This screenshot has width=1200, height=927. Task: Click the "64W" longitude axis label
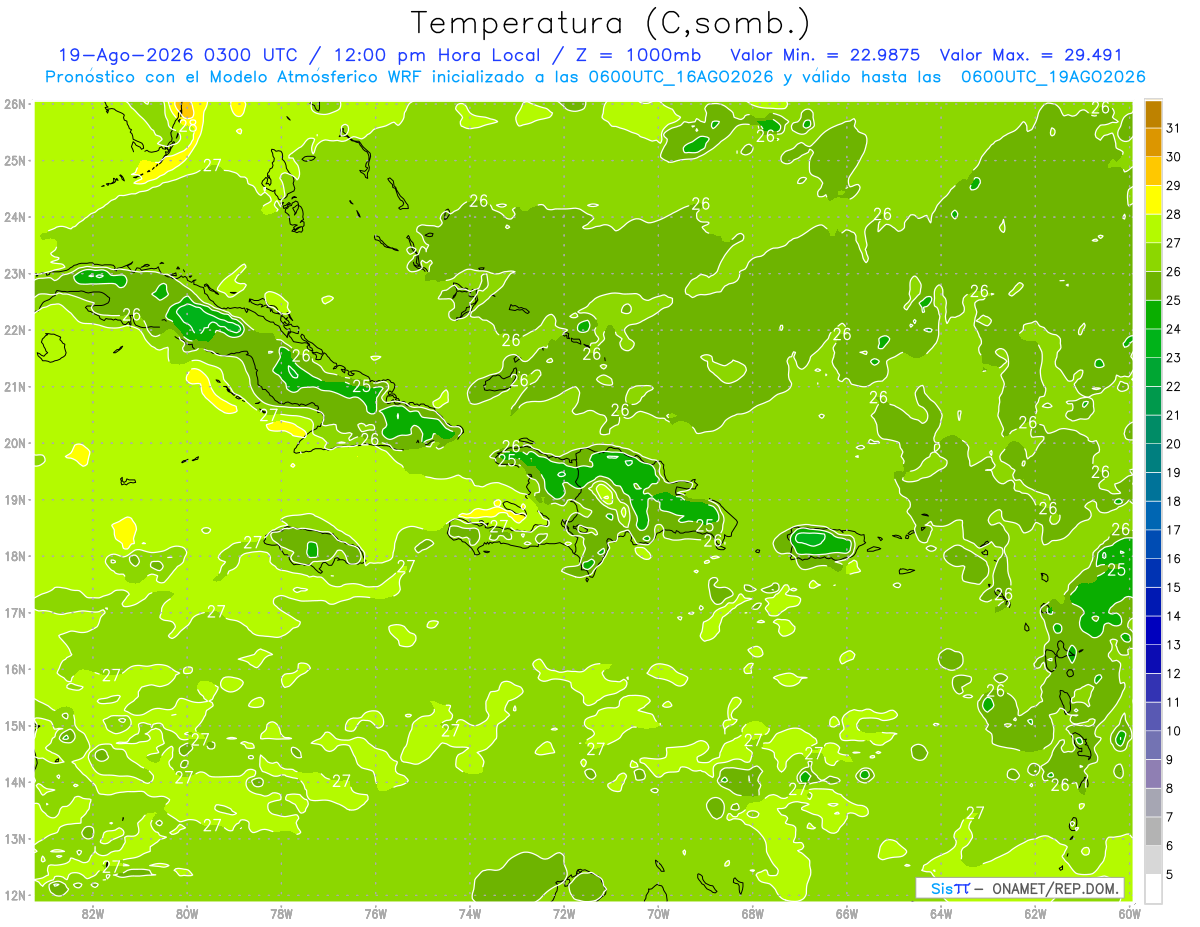click(x=940, y=912)
